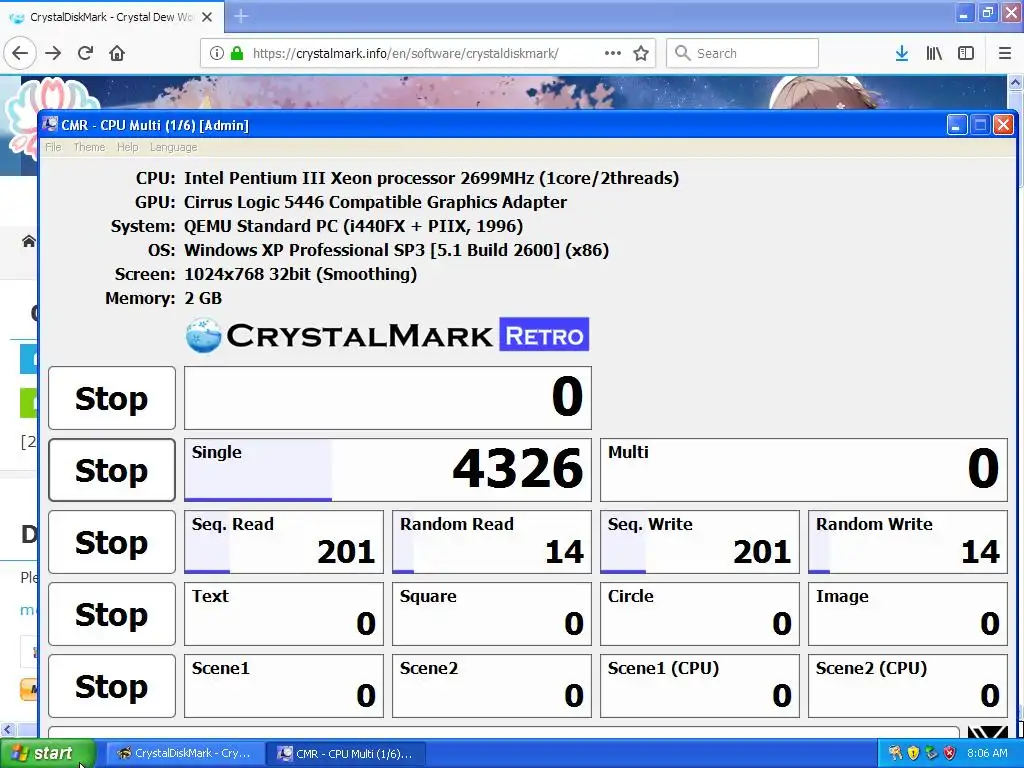Image resolution: width=1024 pixels, height=768 pixels.
Task: Click the Windows Security shield tray icon
Action: click(913, 753)
